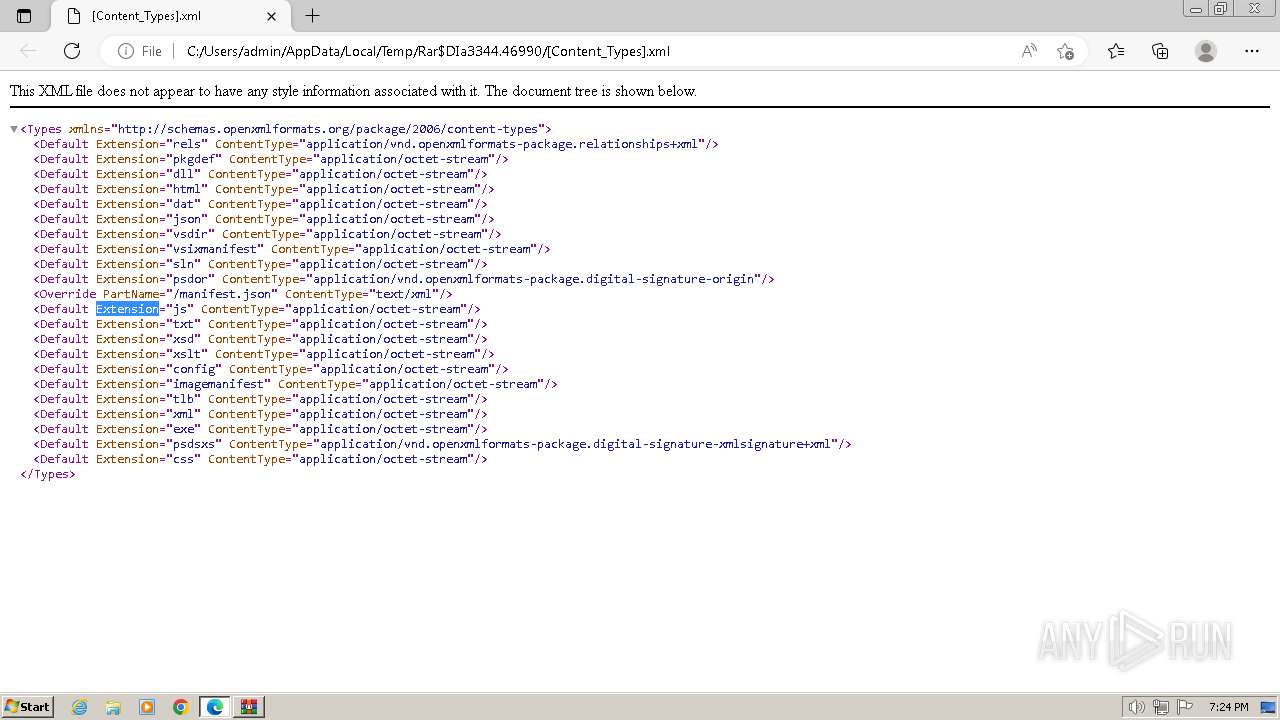Open Read aloud feature
The width and height of the screenshot is (1280, 720).
1029,51
